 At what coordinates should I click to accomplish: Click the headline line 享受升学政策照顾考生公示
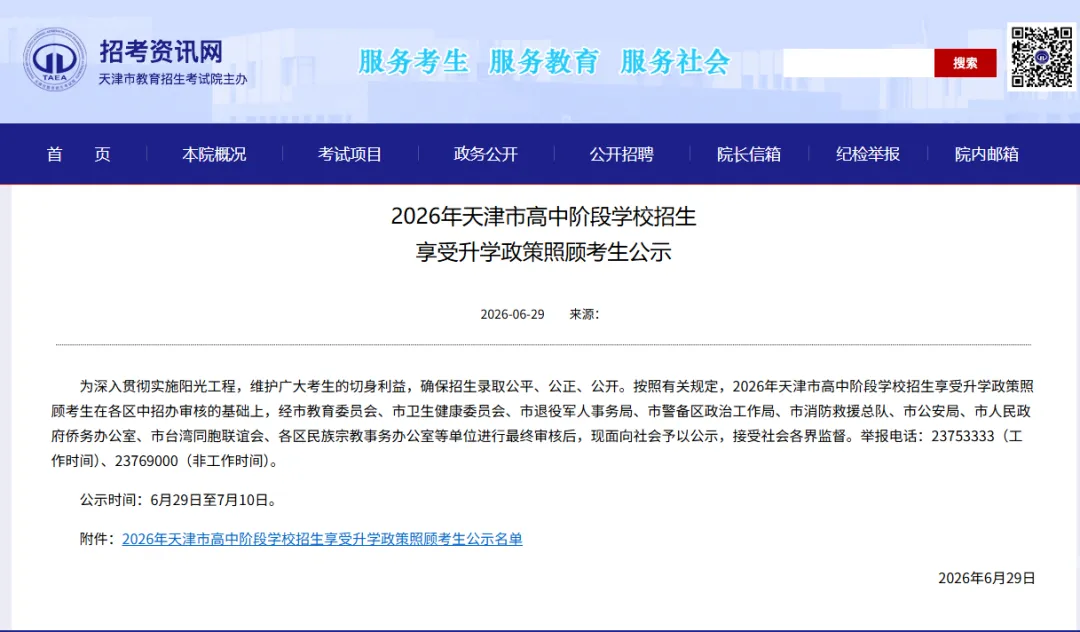(x=543, y=252)
